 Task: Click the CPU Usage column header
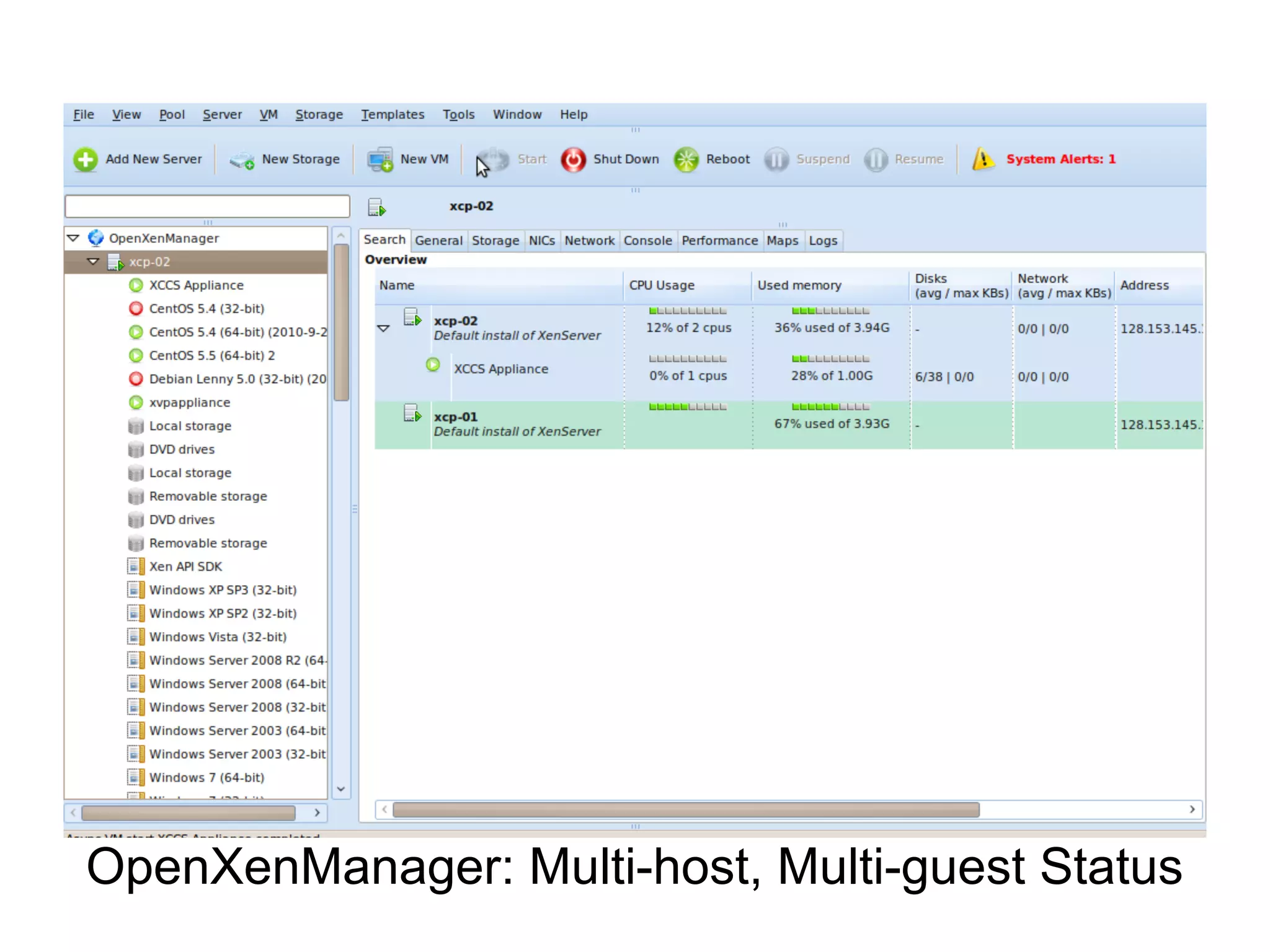[686, 286]
